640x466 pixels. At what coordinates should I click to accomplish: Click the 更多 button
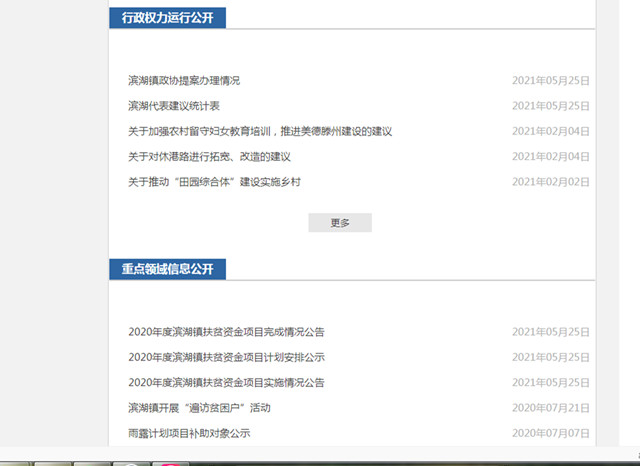340,223
